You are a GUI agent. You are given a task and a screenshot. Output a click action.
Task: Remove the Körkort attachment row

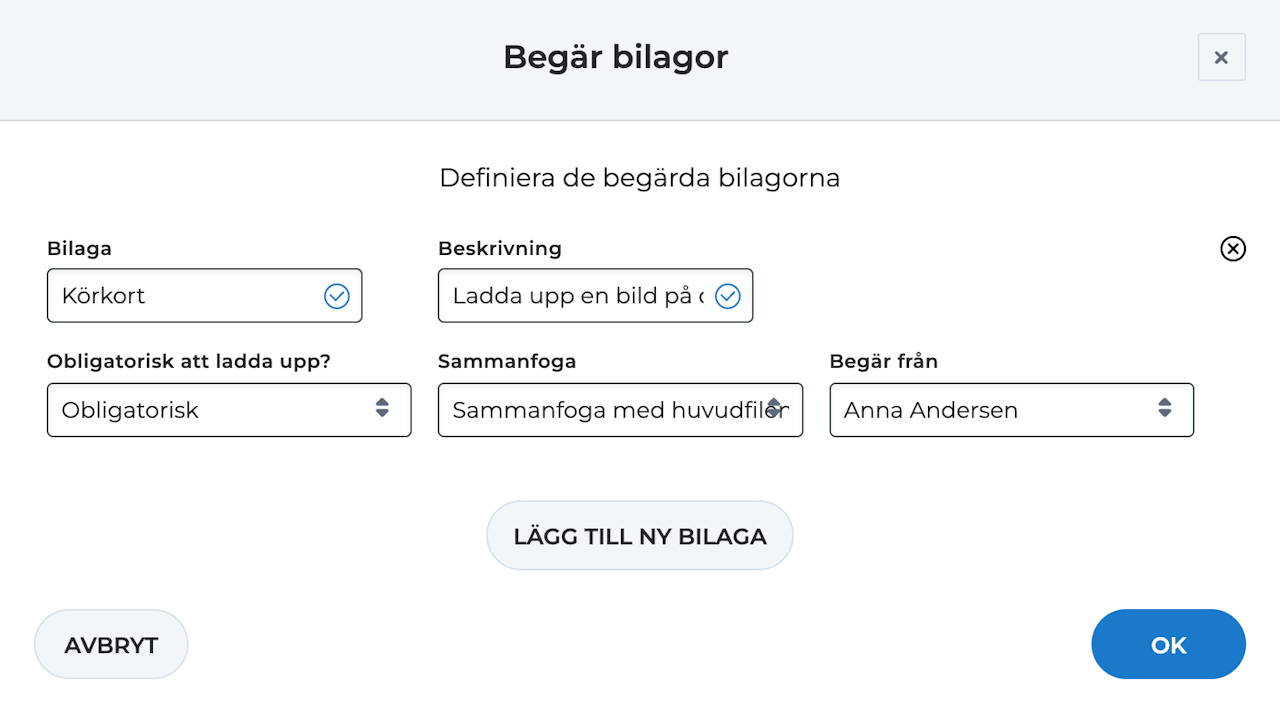(1233, 249)
